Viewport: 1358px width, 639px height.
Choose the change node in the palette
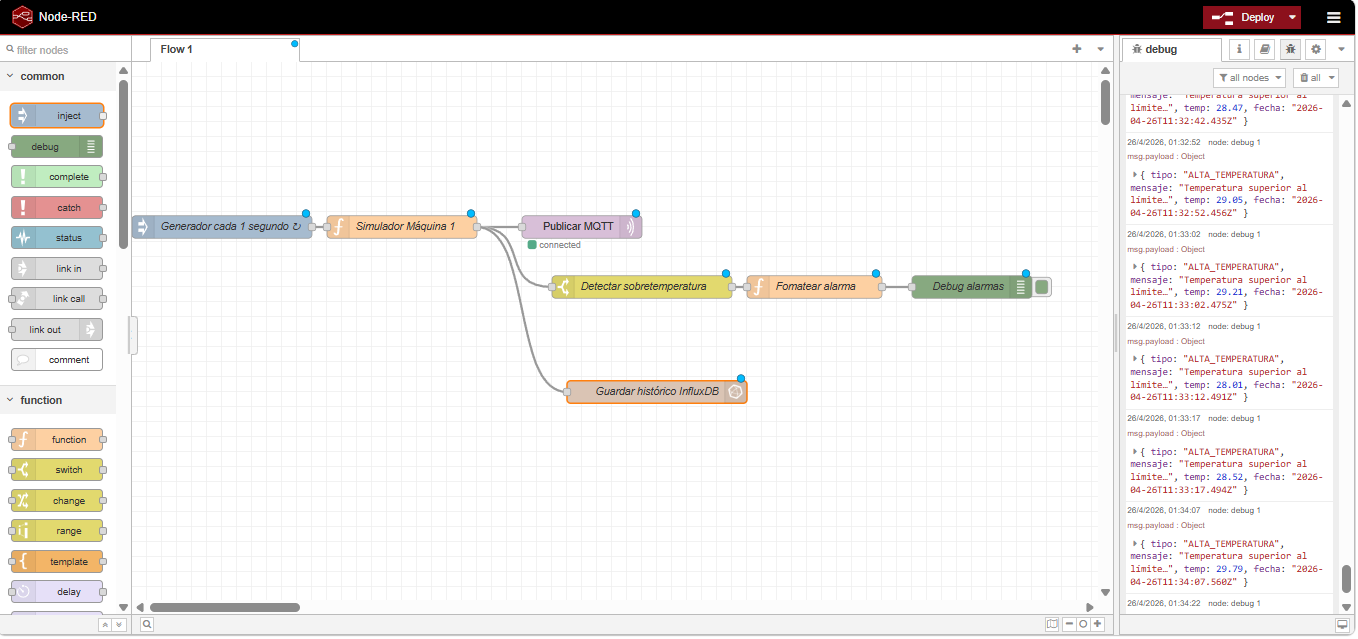pyautogui.click(x=57, y=501)
